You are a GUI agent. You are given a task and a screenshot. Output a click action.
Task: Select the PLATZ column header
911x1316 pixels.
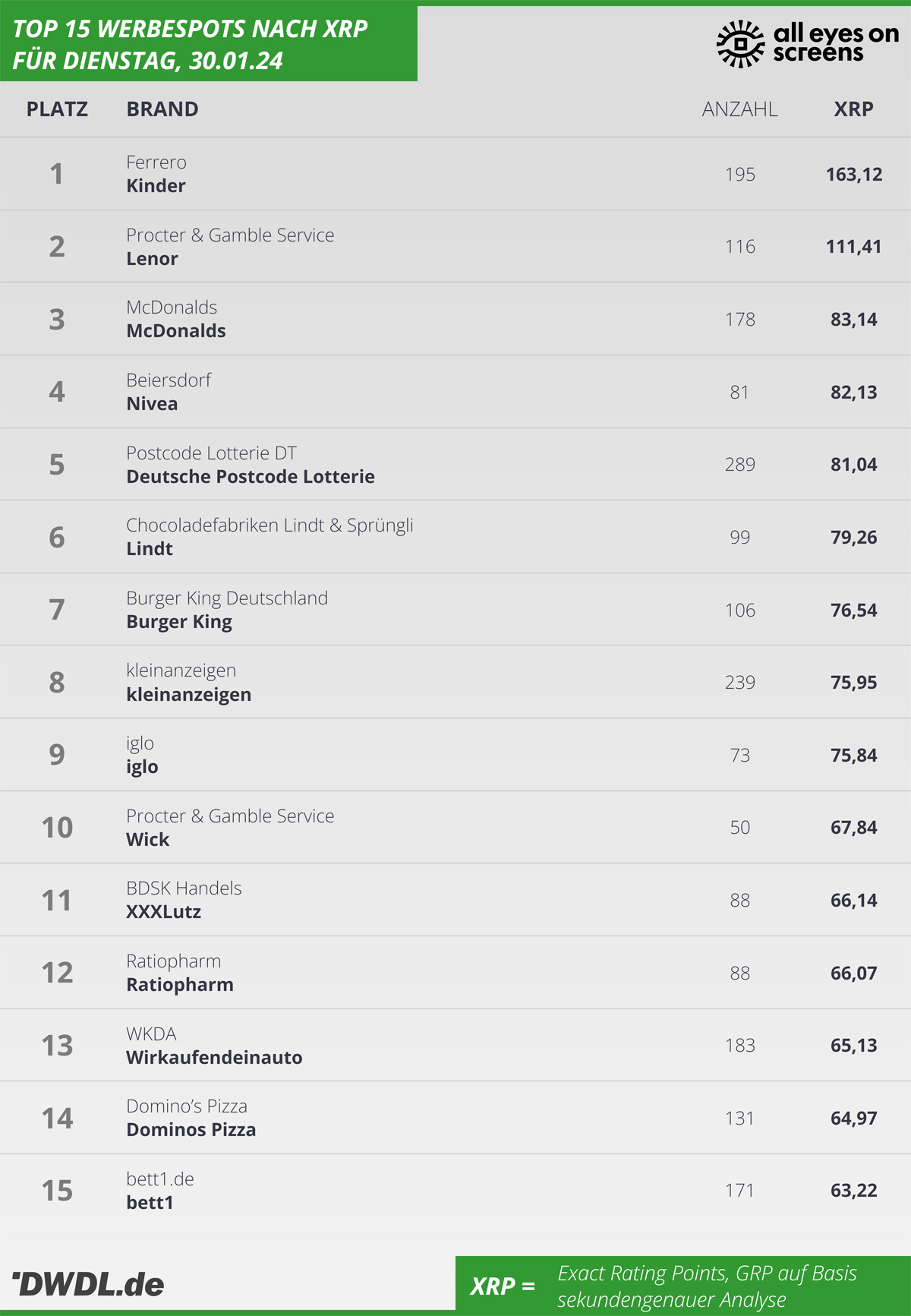(57, 109)
